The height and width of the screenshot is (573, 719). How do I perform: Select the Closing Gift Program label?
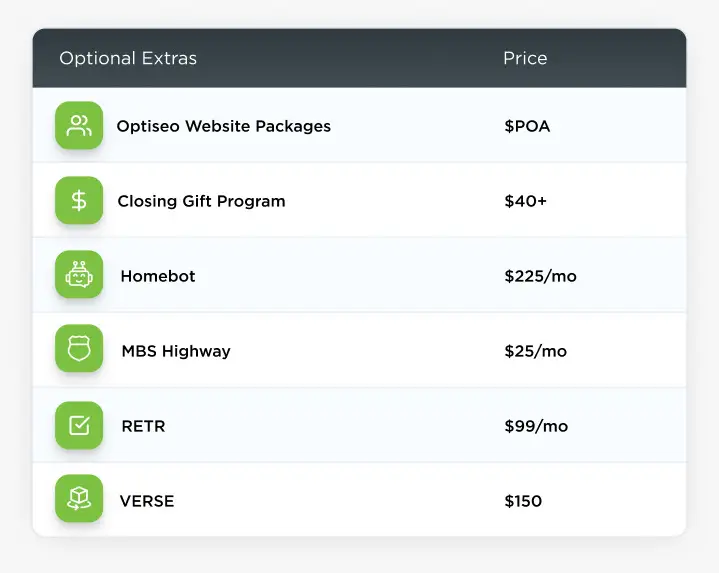(x=201, y=201)
